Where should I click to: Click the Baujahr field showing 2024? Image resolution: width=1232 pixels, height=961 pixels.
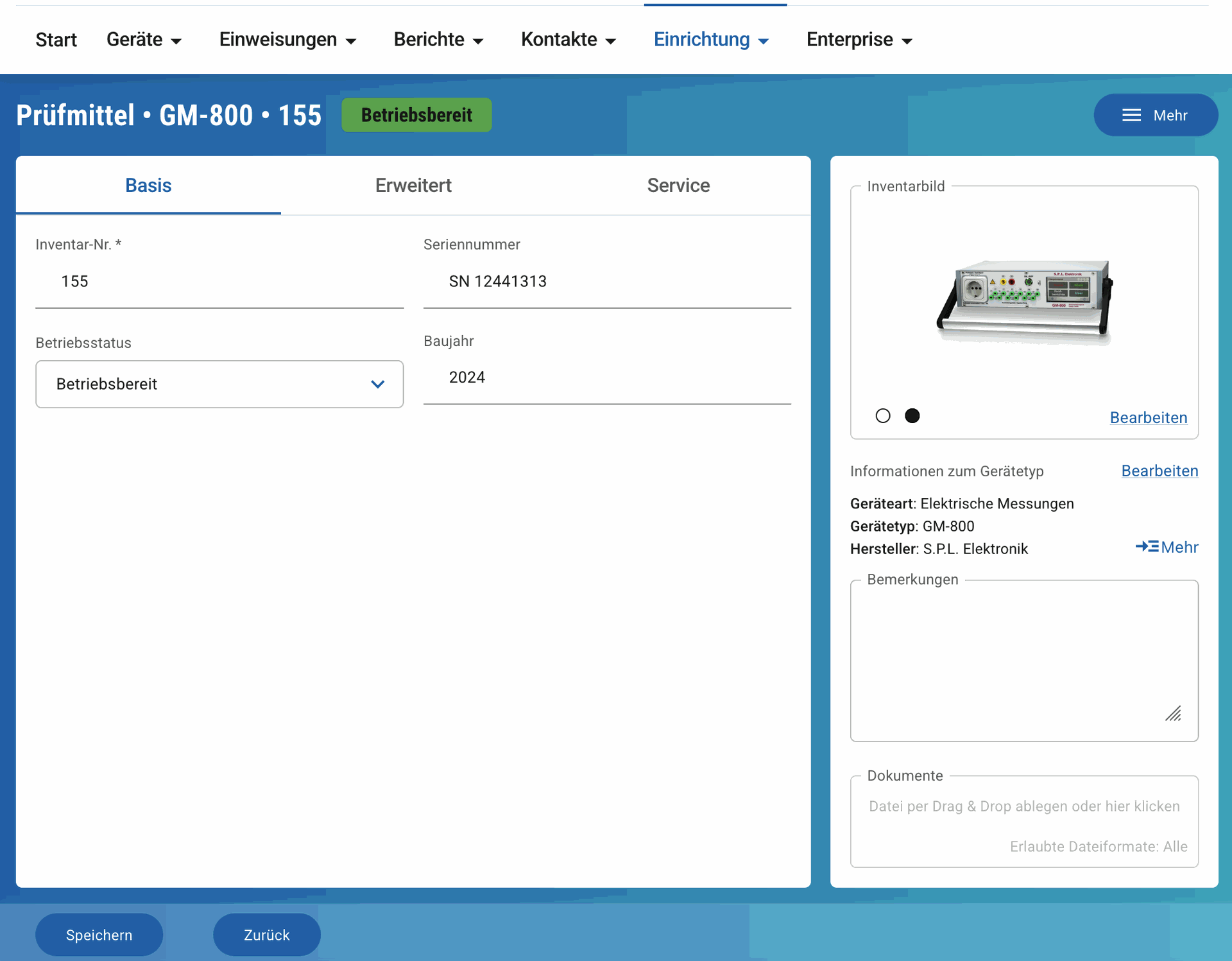coord(607,377)
